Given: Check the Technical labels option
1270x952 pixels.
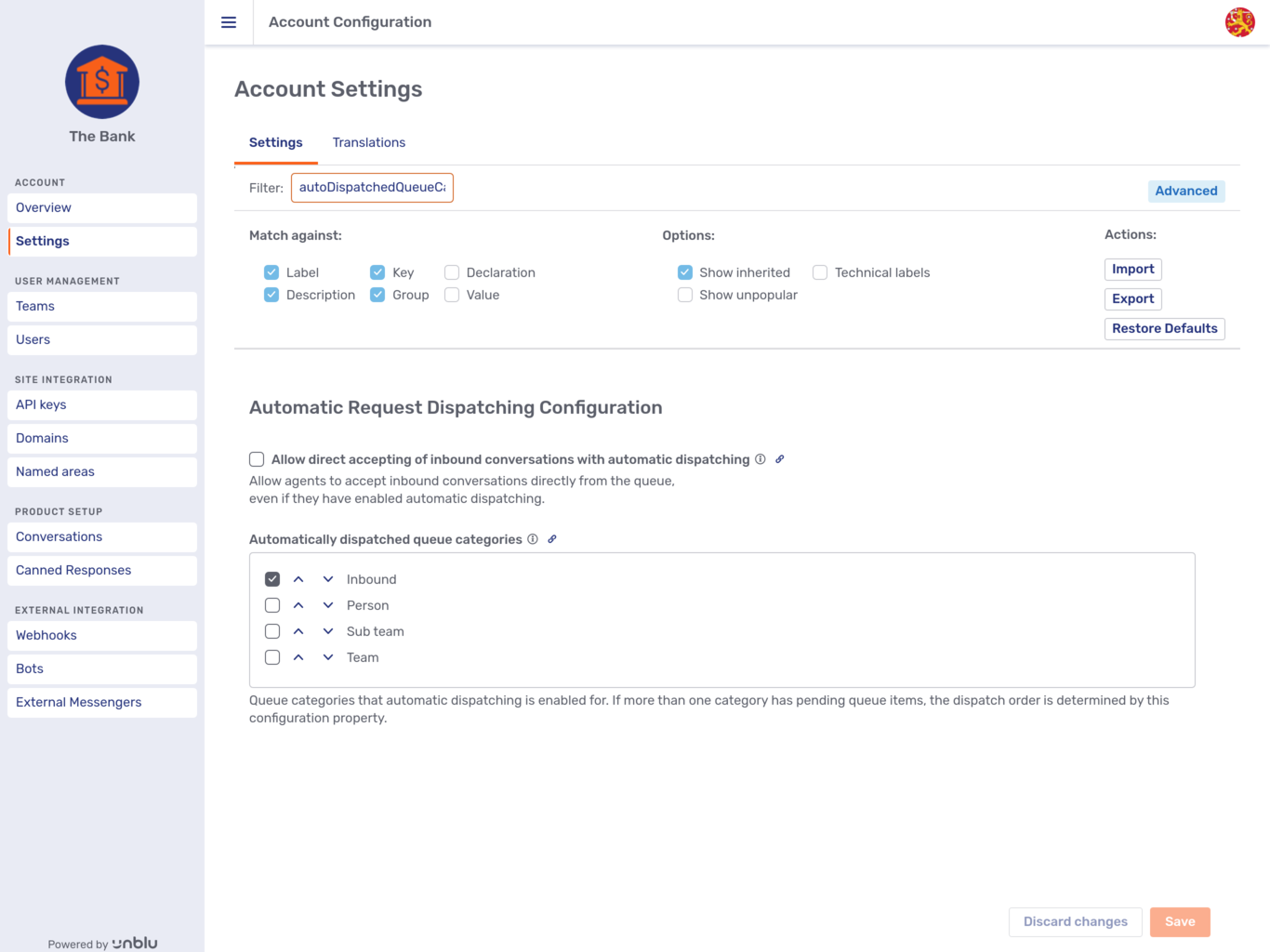Looking at the screenshot, I should coord(819,272).
